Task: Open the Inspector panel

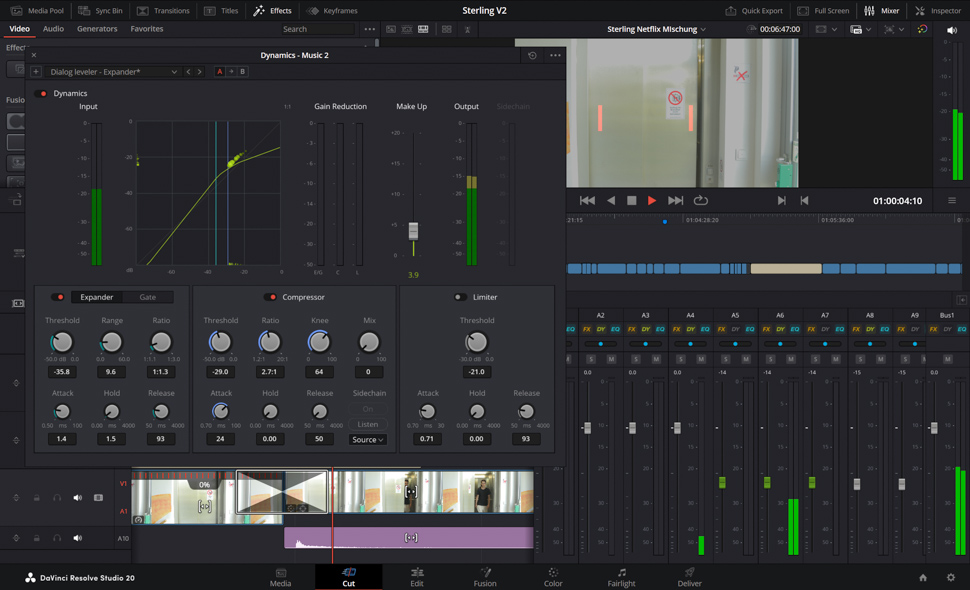Action: pos(937,11)
